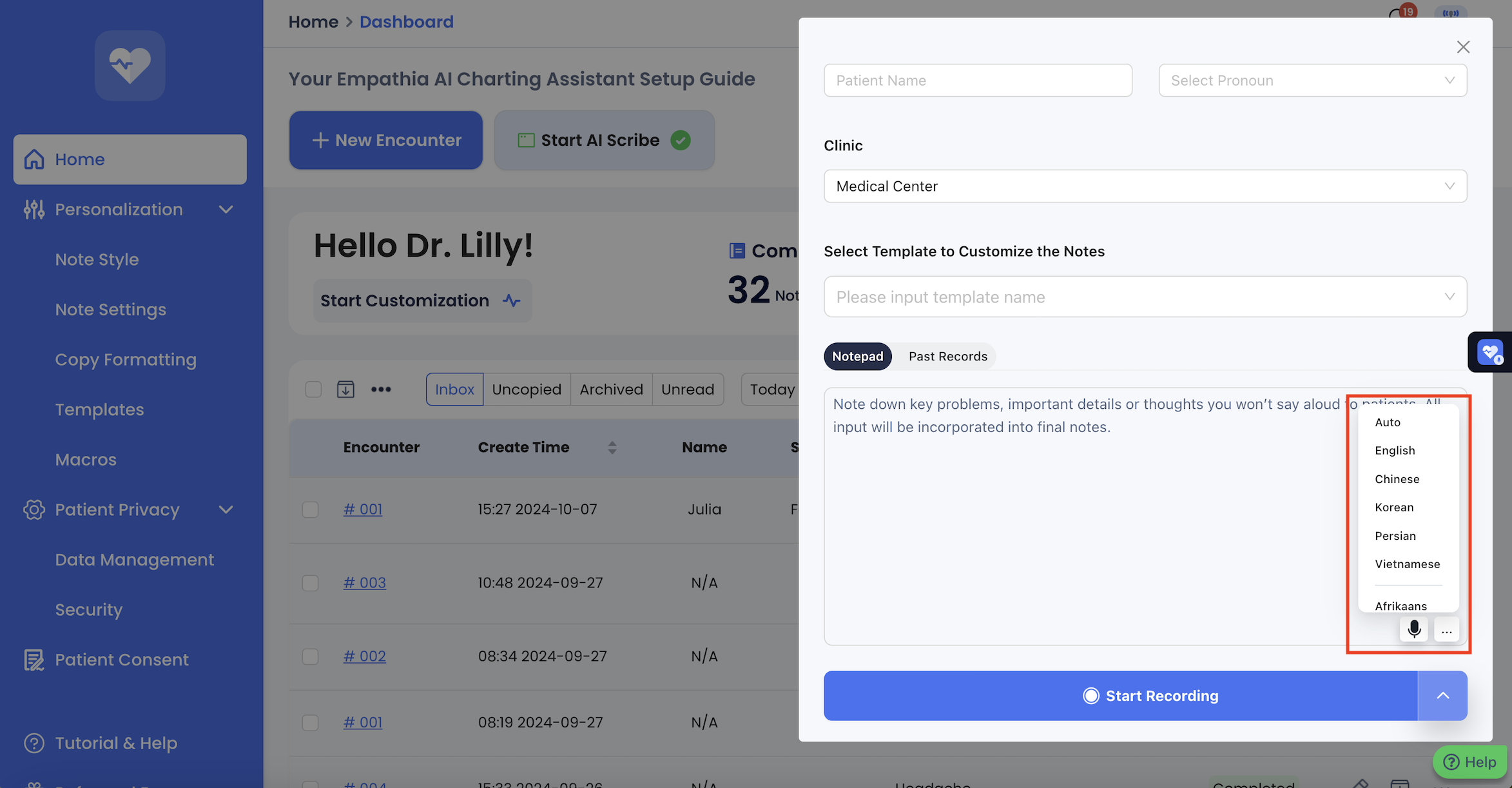Click the microphone dictation icon in notepad
1512x788 pixels.
[x=1414, y=629]
